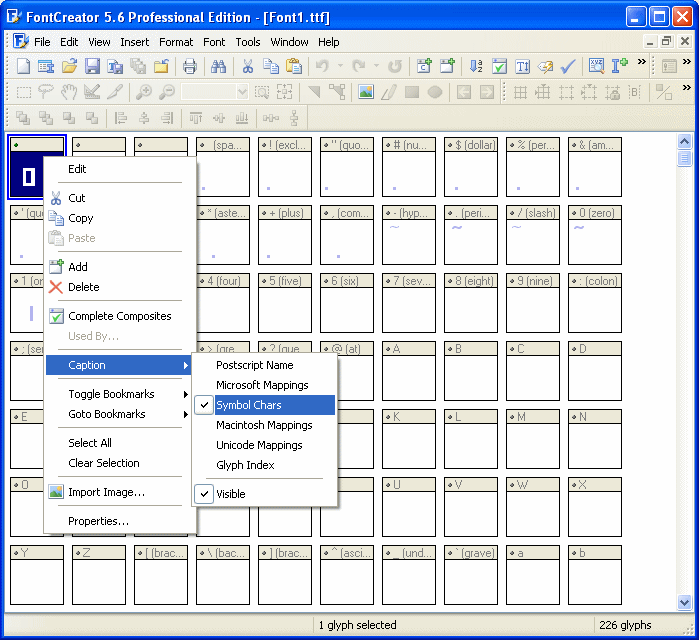The image size is (699, 640).
Task: Click the sort glyphs A-Z icon
Action: (x=476, y=66)
